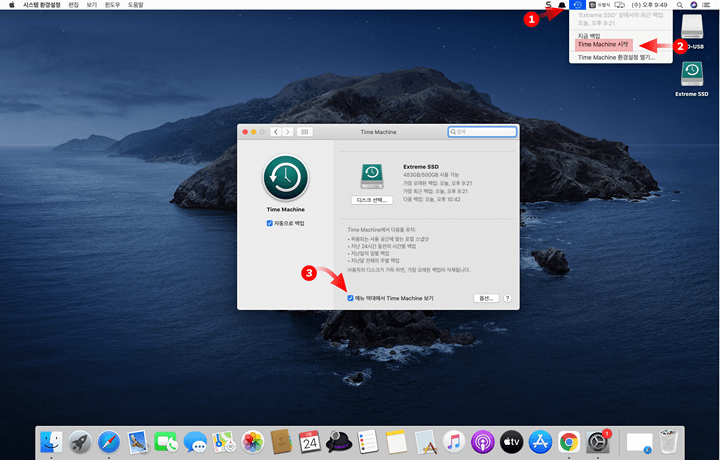This screenshot has width=720, height=460.
Task: Open the Apple menu
Action: point(11,5)
